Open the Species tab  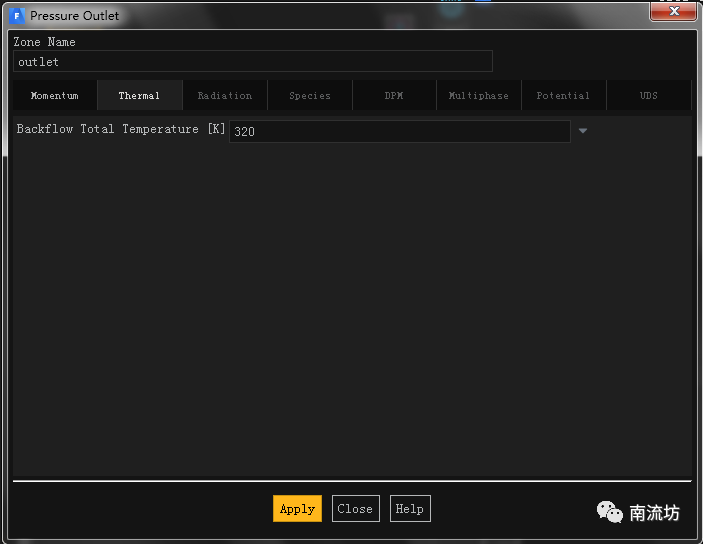click(310, 96)
